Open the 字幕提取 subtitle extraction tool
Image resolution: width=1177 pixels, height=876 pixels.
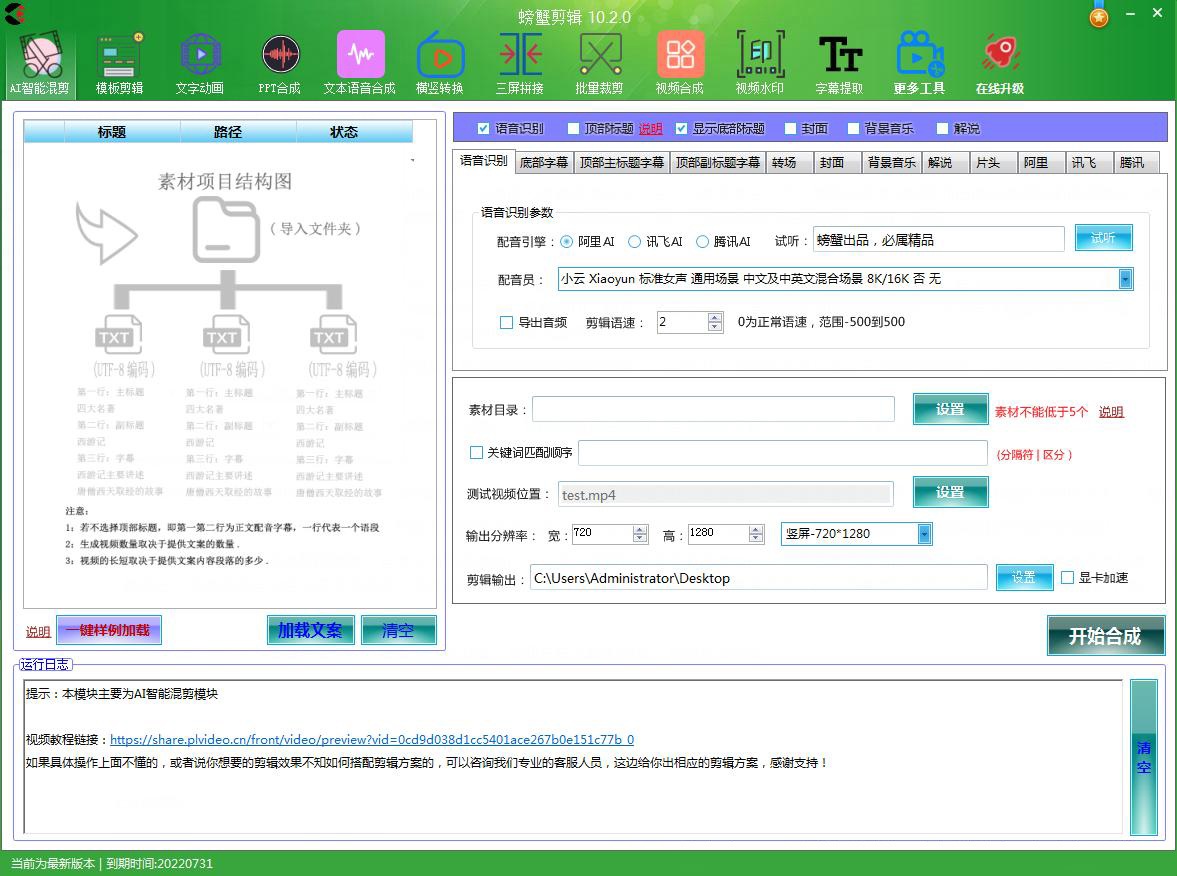(x=840, y=62)
